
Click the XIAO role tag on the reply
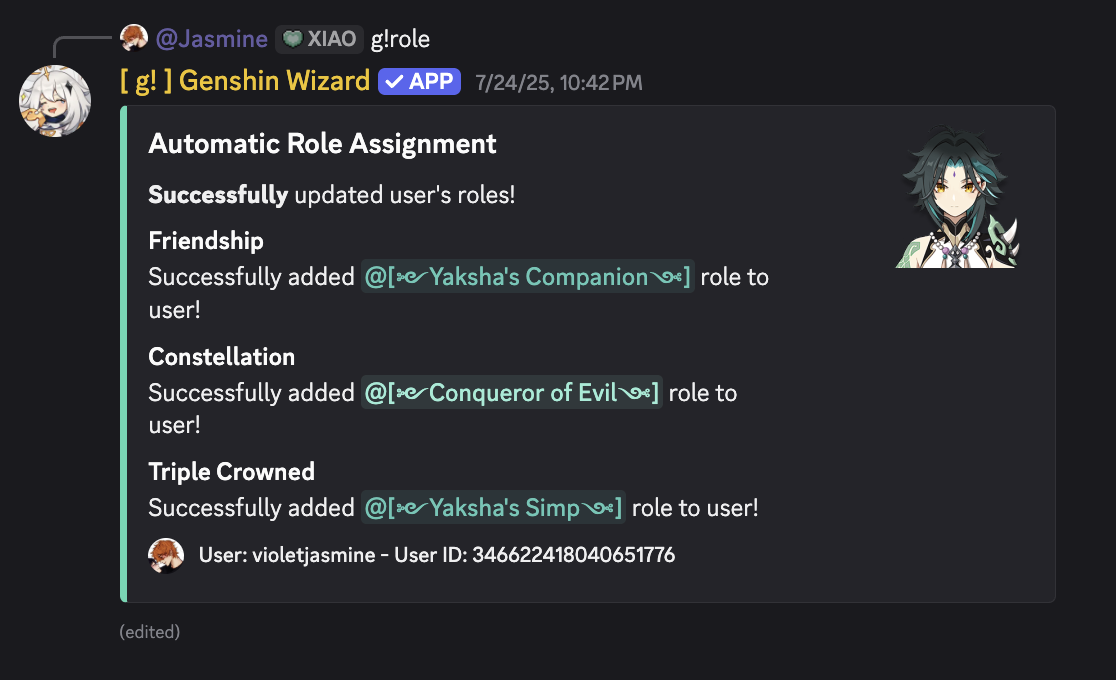click(322, 38)
